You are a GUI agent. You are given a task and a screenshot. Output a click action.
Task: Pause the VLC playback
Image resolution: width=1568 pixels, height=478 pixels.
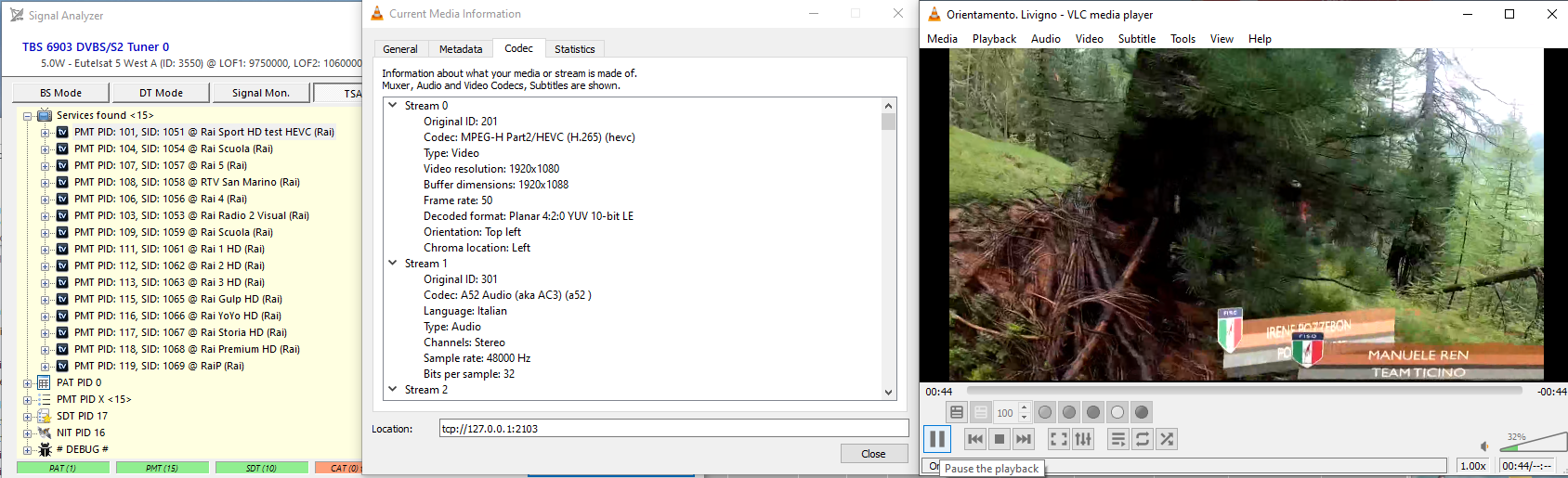937,439
